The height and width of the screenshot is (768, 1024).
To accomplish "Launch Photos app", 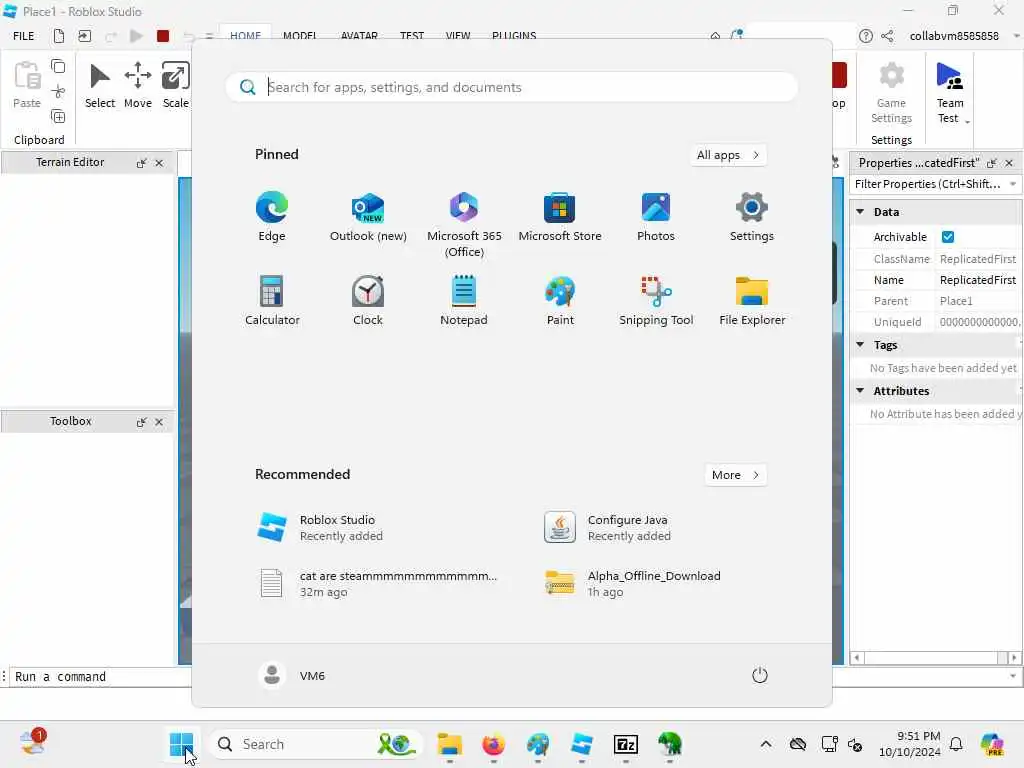I will [x=656, y=217].
